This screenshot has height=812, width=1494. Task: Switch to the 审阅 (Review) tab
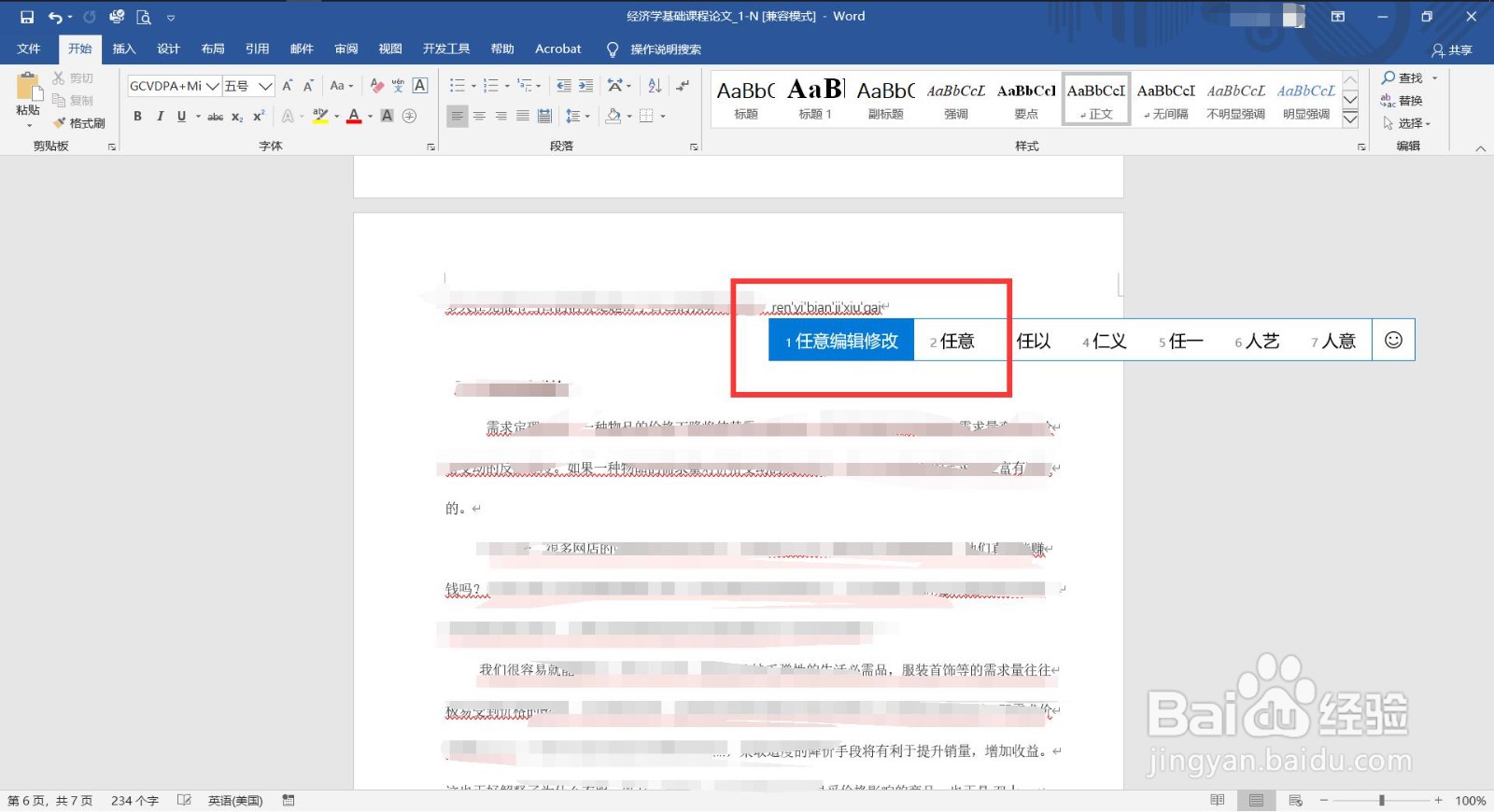click(346, 49)
